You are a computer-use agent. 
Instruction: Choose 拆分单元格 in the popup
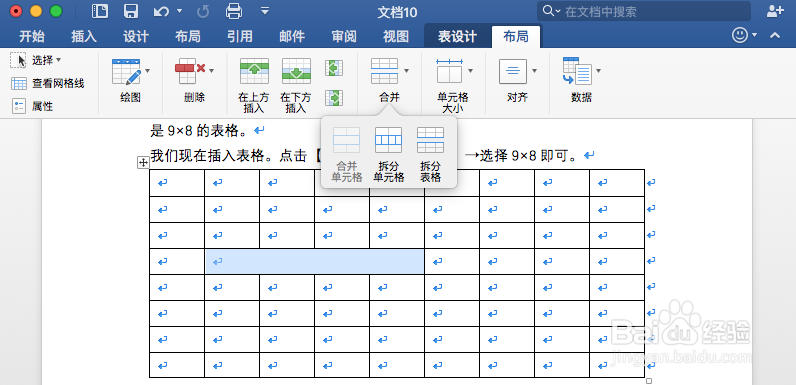[x=388, y=154]
